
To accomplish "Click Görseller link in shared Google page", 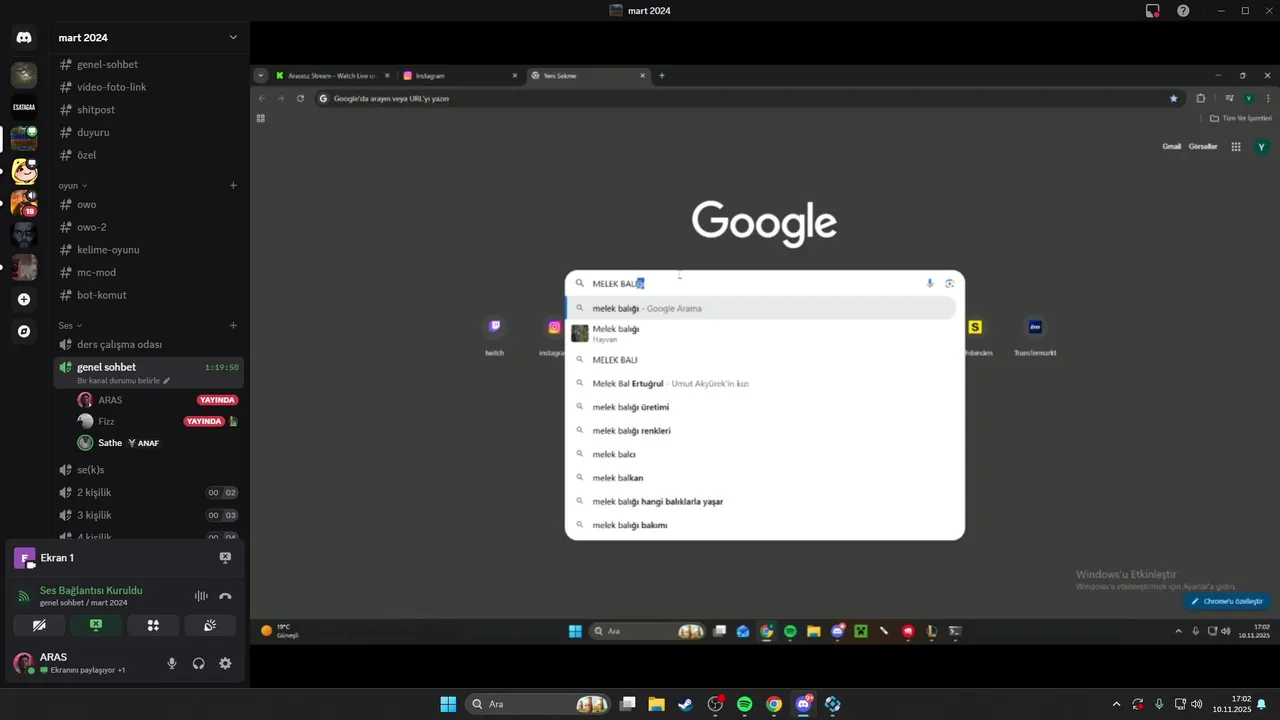I will (1203, 146).
